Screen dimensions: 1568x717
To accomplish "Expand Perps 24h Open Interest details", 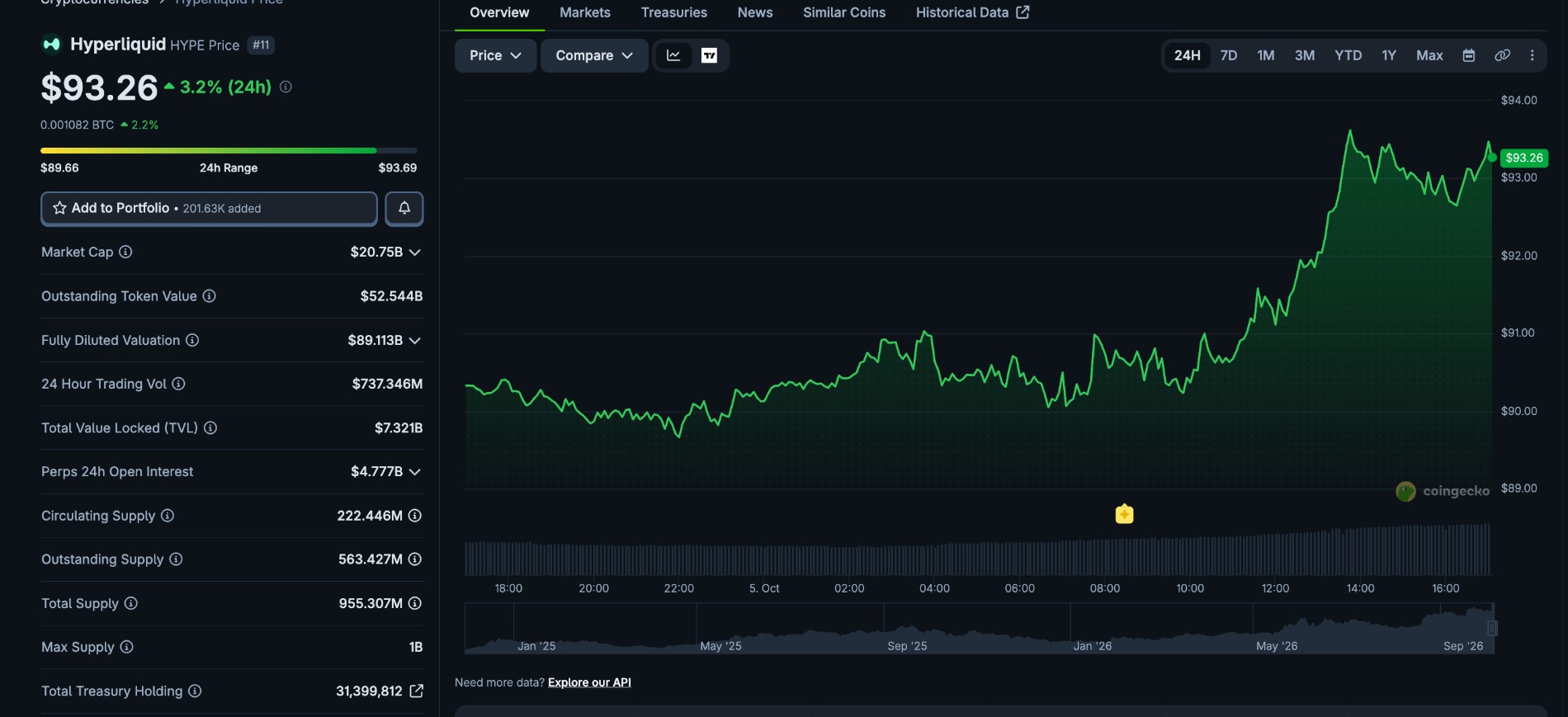I will [x=415, y=472].
